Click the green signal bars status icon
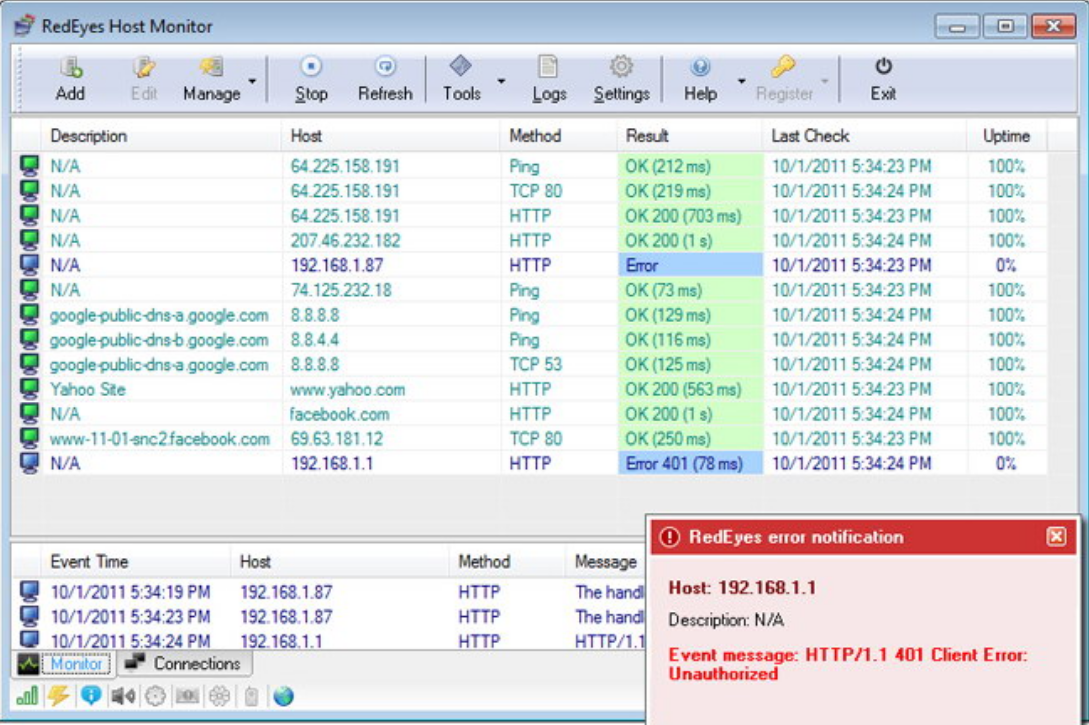 (x=27, y=696)
